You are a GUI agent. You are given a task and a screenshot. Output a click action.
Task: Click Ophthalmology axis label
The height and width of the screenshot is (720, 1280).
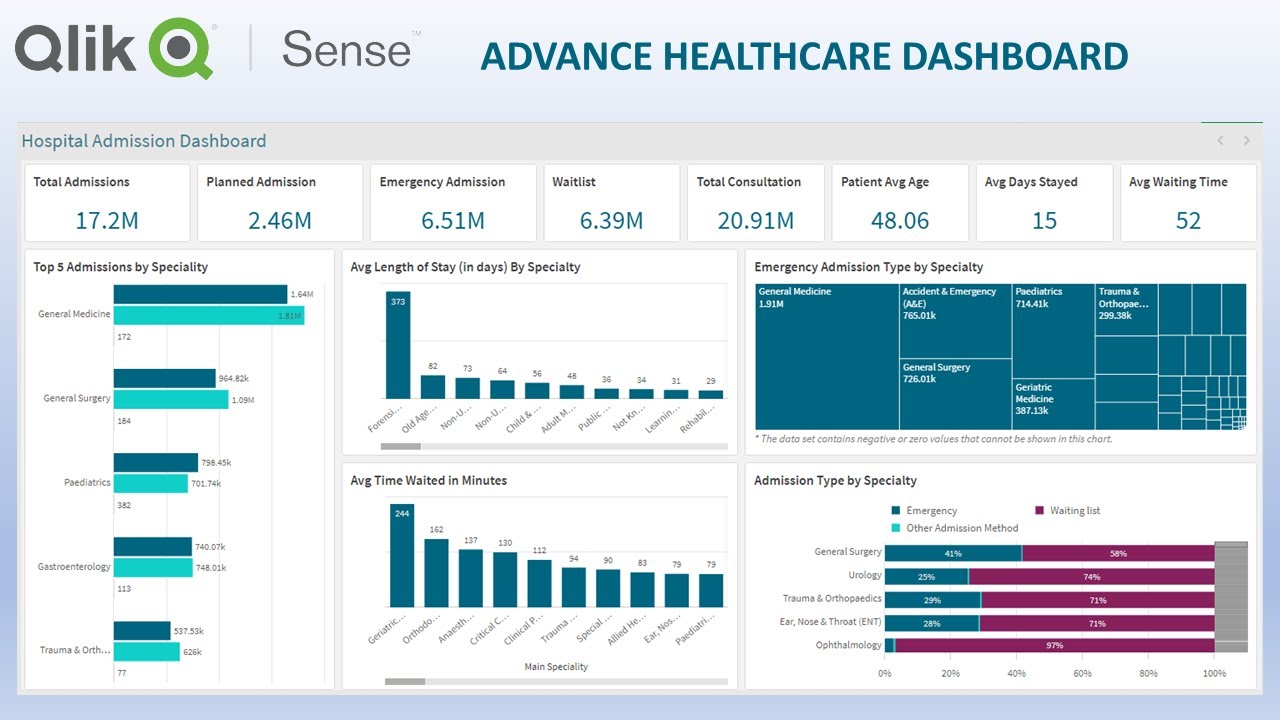[849, 646]
